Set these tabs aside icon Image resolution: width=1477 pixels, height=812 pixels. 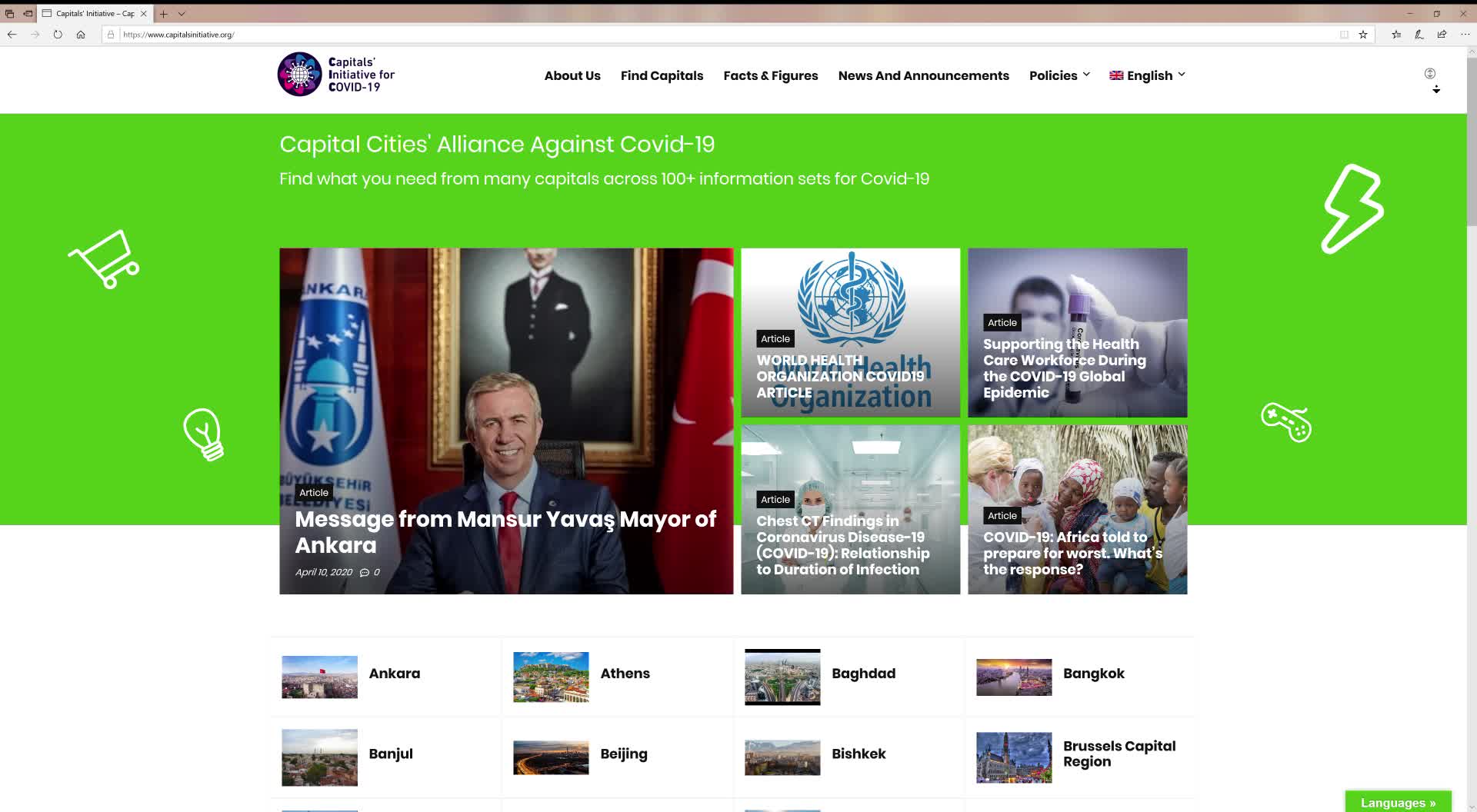[28, 14]
